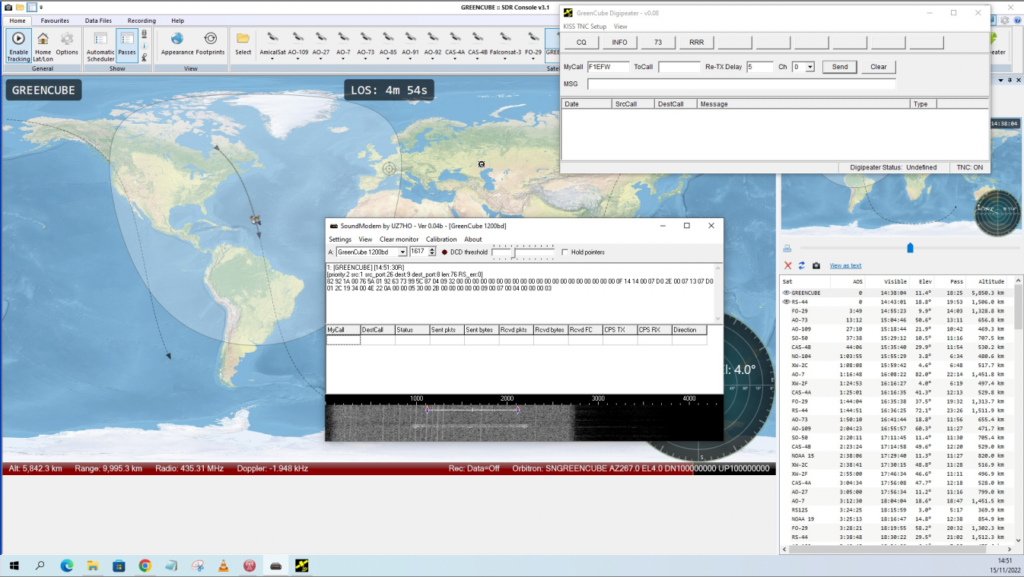Click Clear button in Digipeater

[x=878, y=67]
